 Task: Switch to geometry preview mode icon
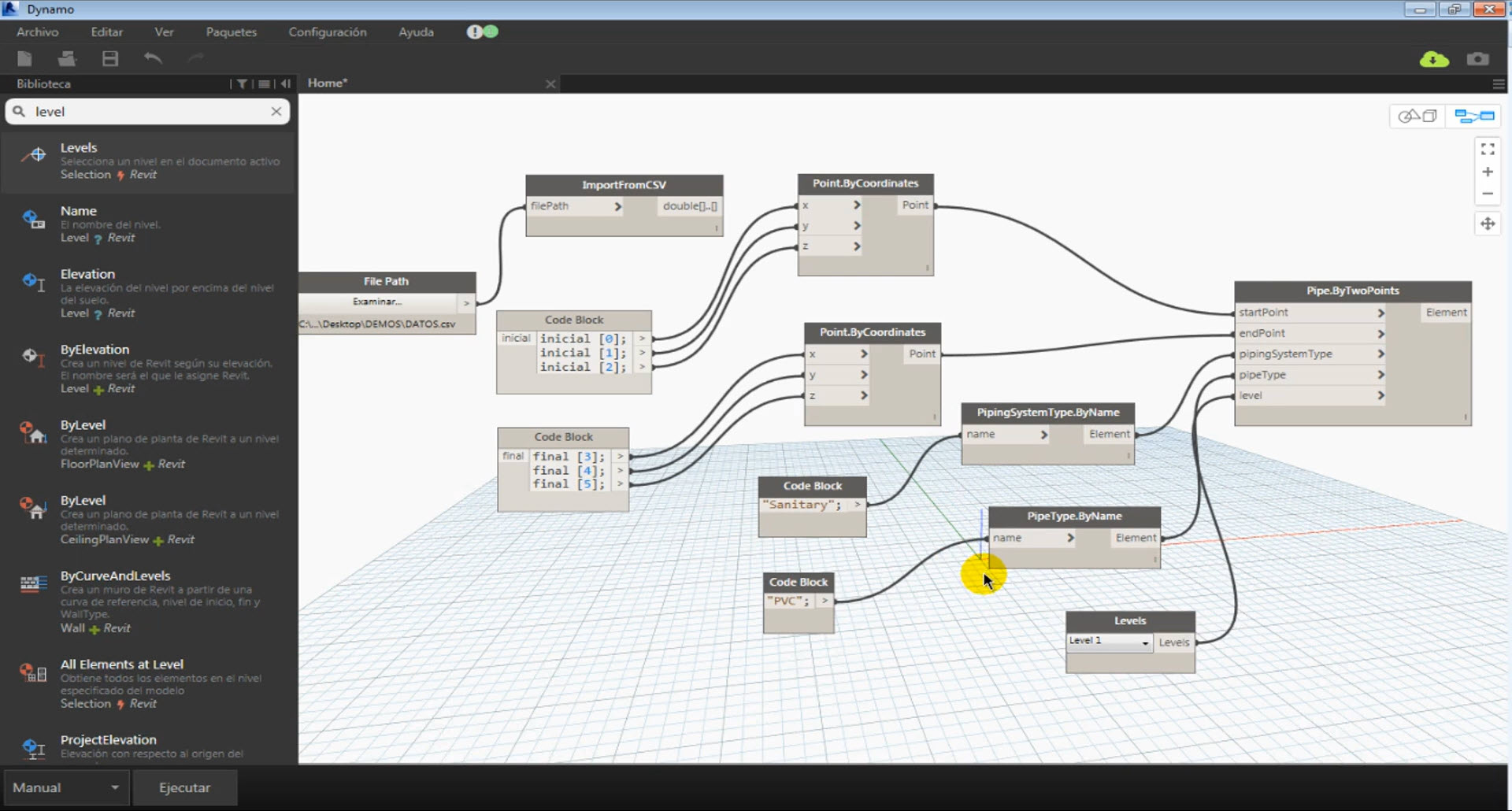pos(1417,115)
